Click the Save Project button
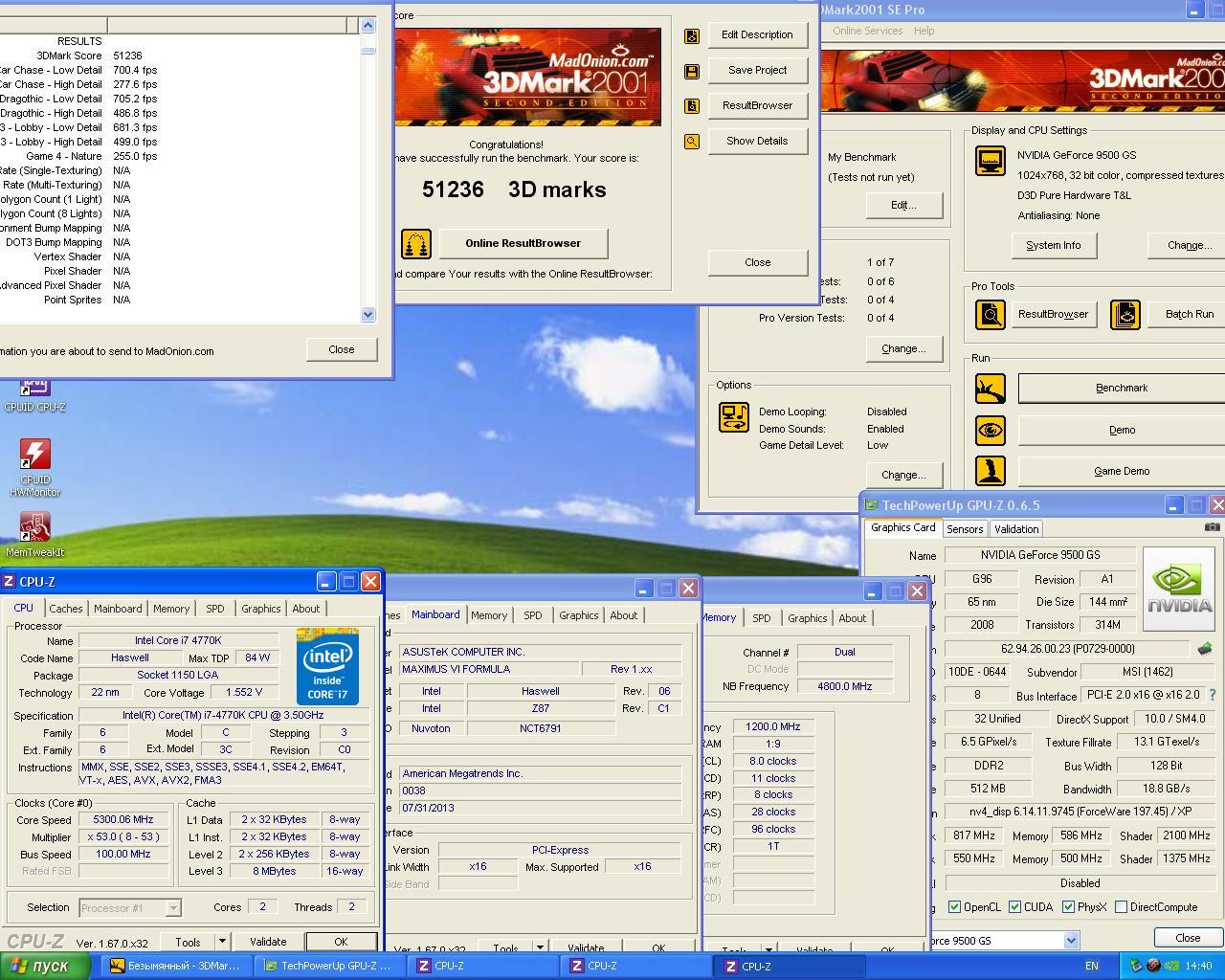Viewport: 1225px width, 980px height. pos(757,70)
